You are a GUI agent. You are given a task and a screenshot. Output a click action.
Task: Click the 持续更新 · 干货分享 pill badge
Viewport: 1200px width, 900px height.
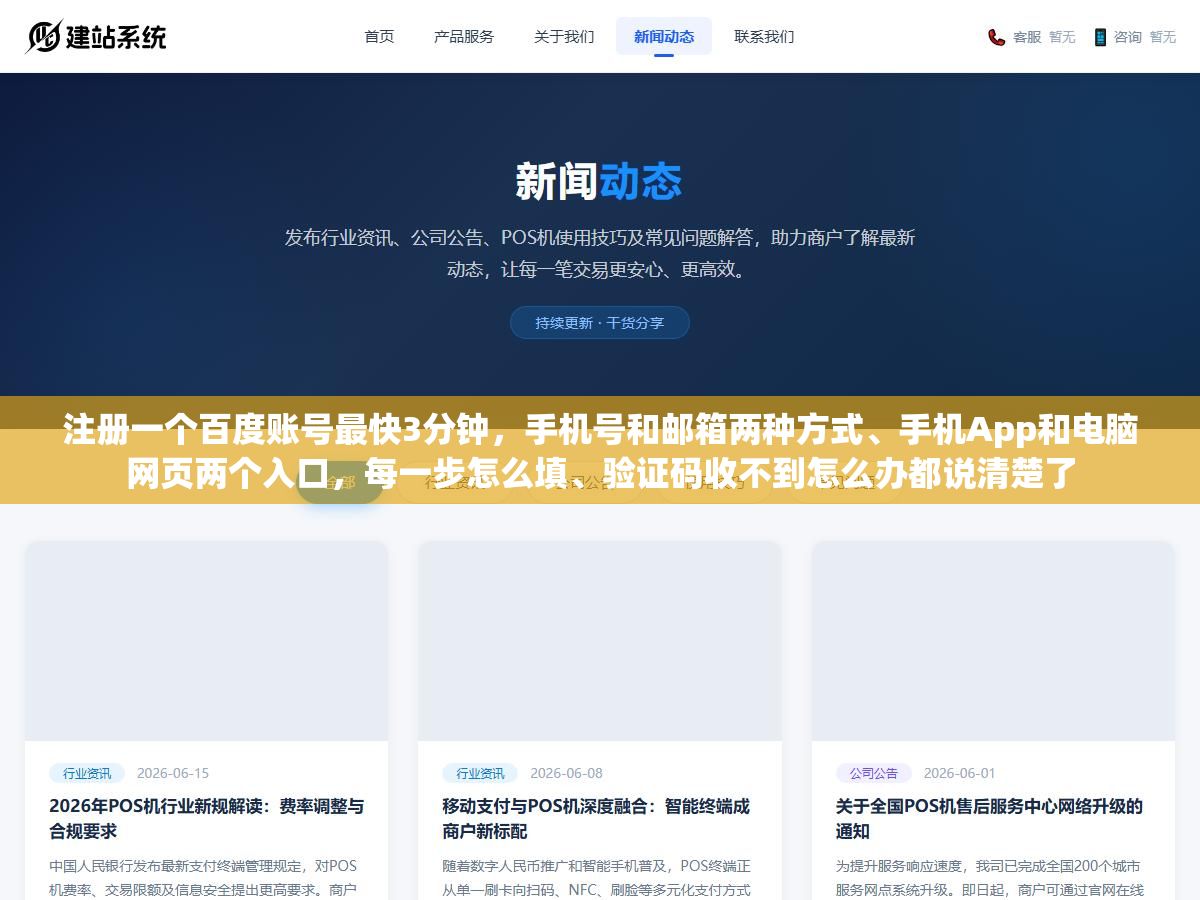coord(600,323)
